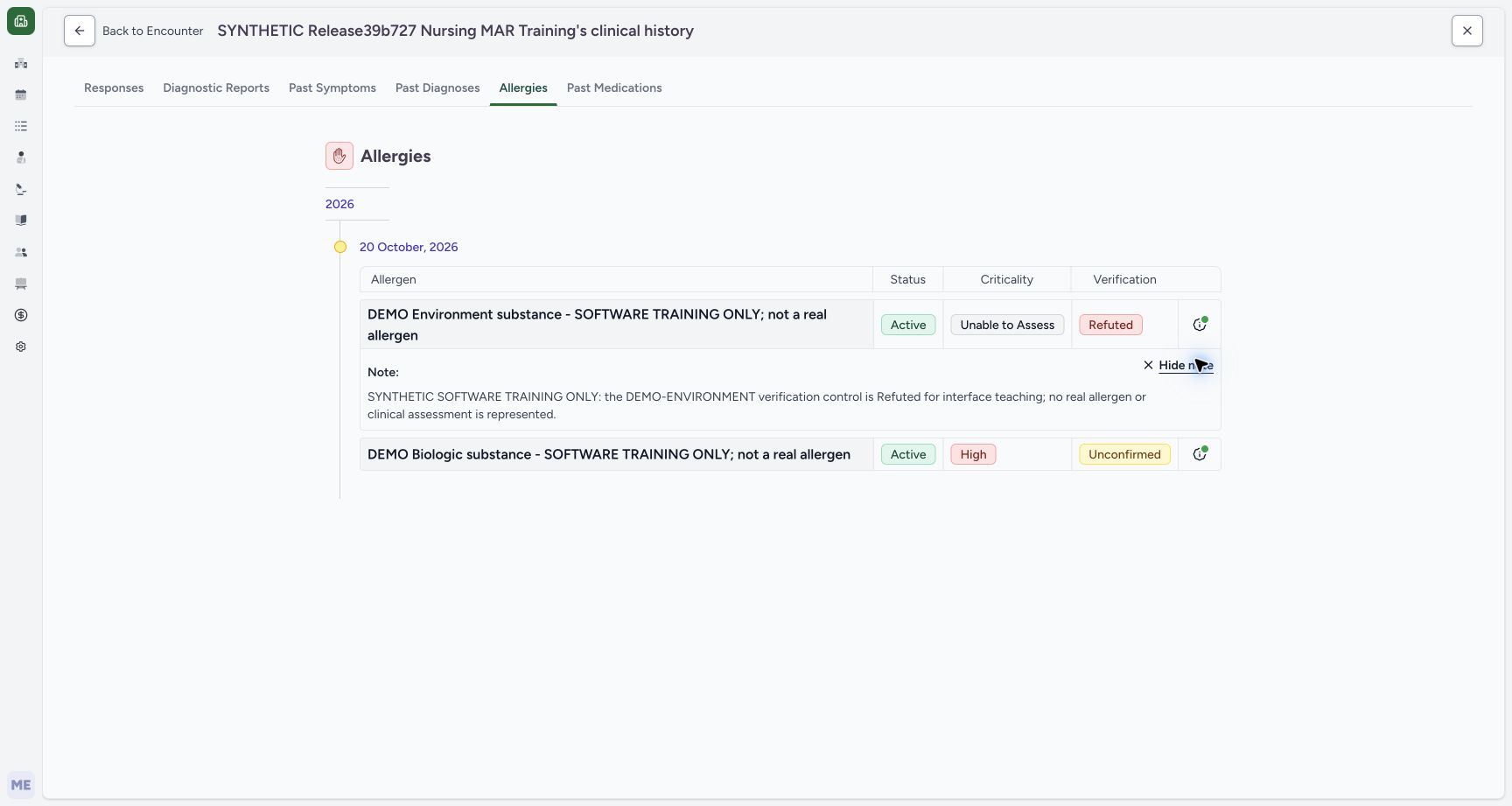The image size is (1512, 806).
Task: Click the 20 October, 2026 date label
Action: [x=409, y=247]
